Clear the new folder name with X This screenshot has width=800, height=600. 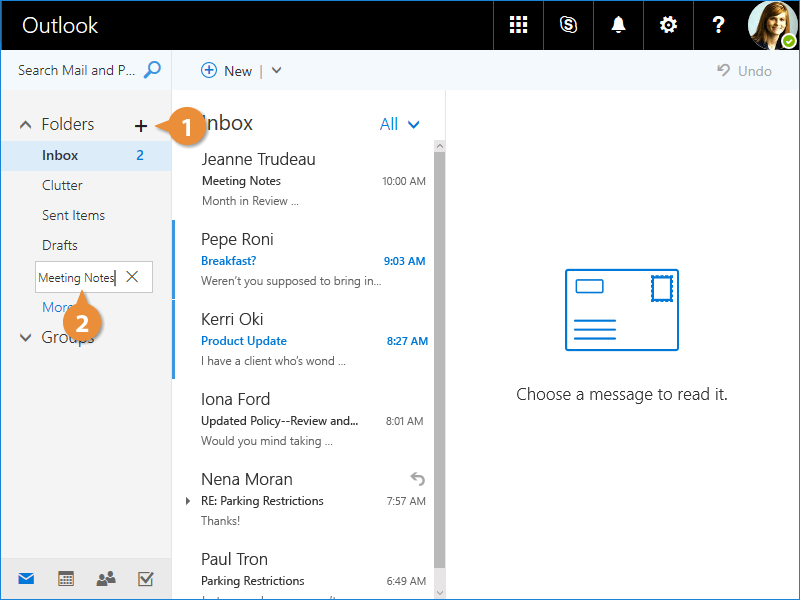(132, 277)
